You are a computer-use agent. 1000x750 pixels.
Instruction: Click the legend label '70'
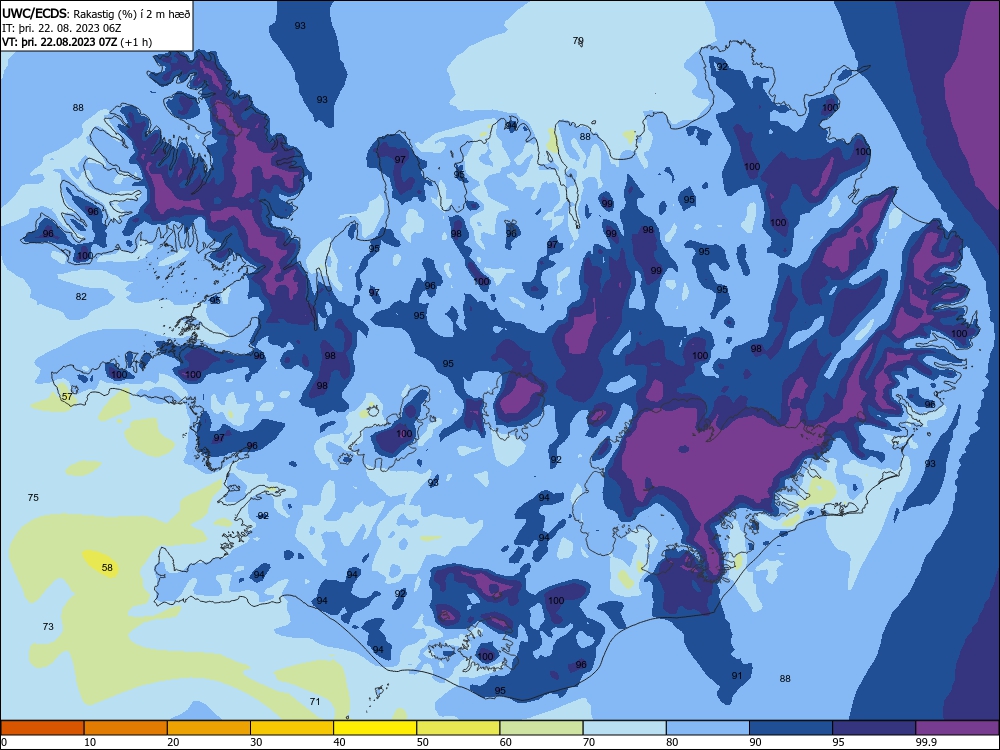point(589,742)
